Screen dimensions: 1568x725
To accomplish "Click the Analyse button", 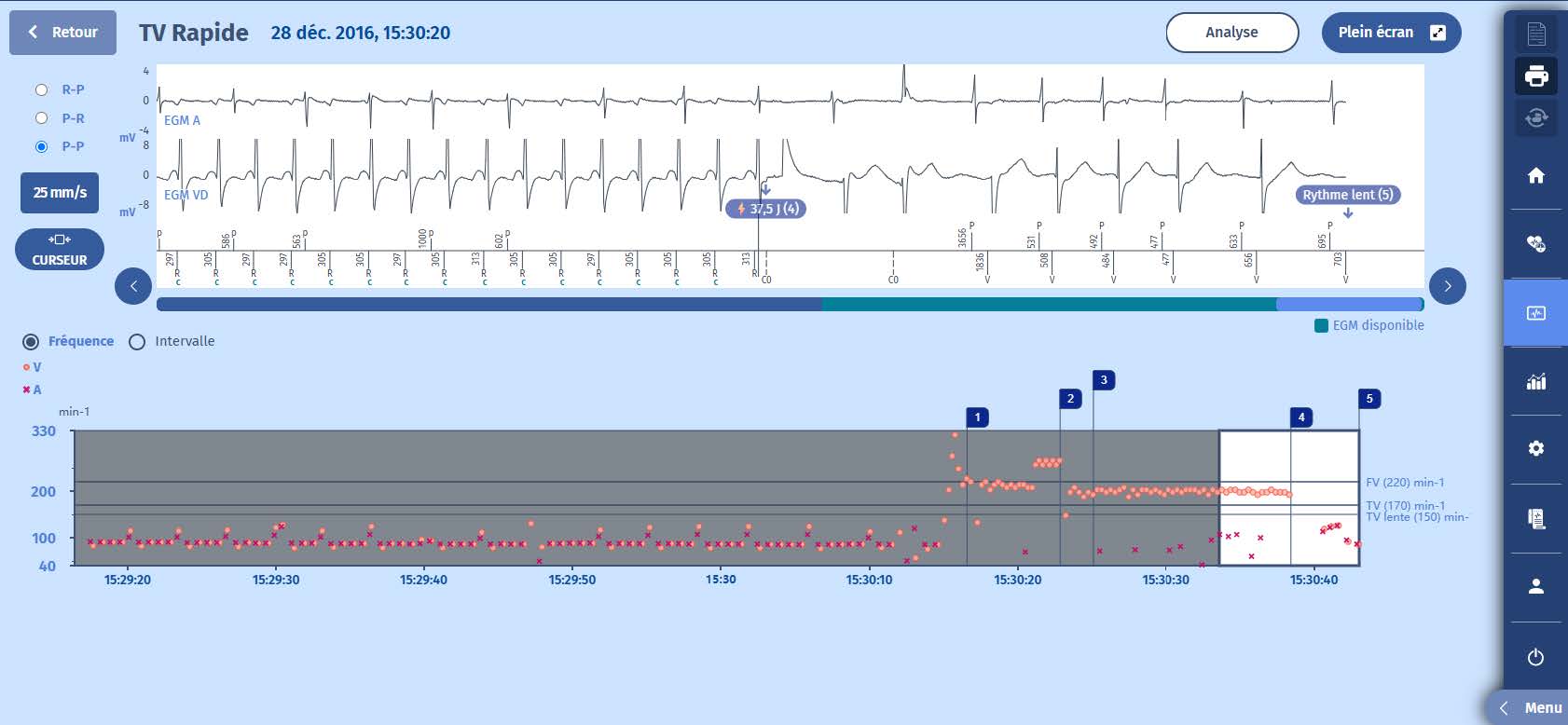I will tap(1231, 33).
